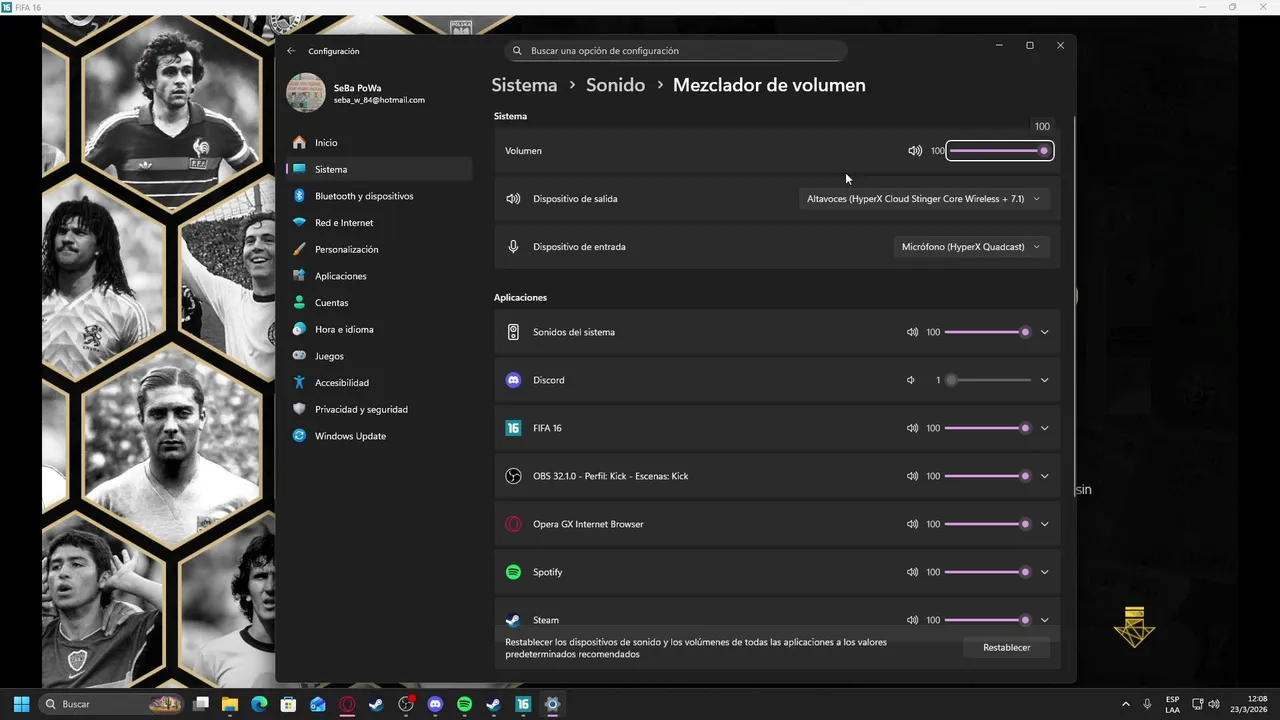1280x720 pixels.
Task: Mute Spotify audio
Action: point(912,572)
